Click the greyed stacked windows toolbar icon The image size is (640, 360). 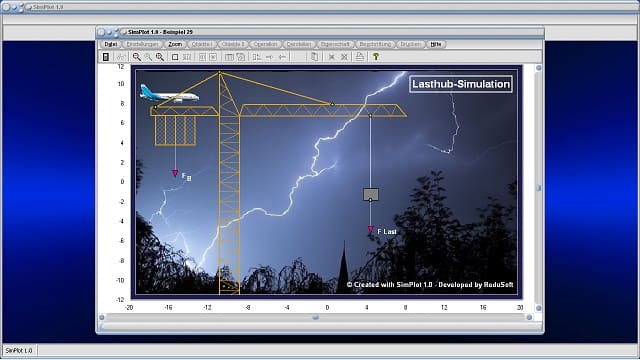(x=241, y=57)
